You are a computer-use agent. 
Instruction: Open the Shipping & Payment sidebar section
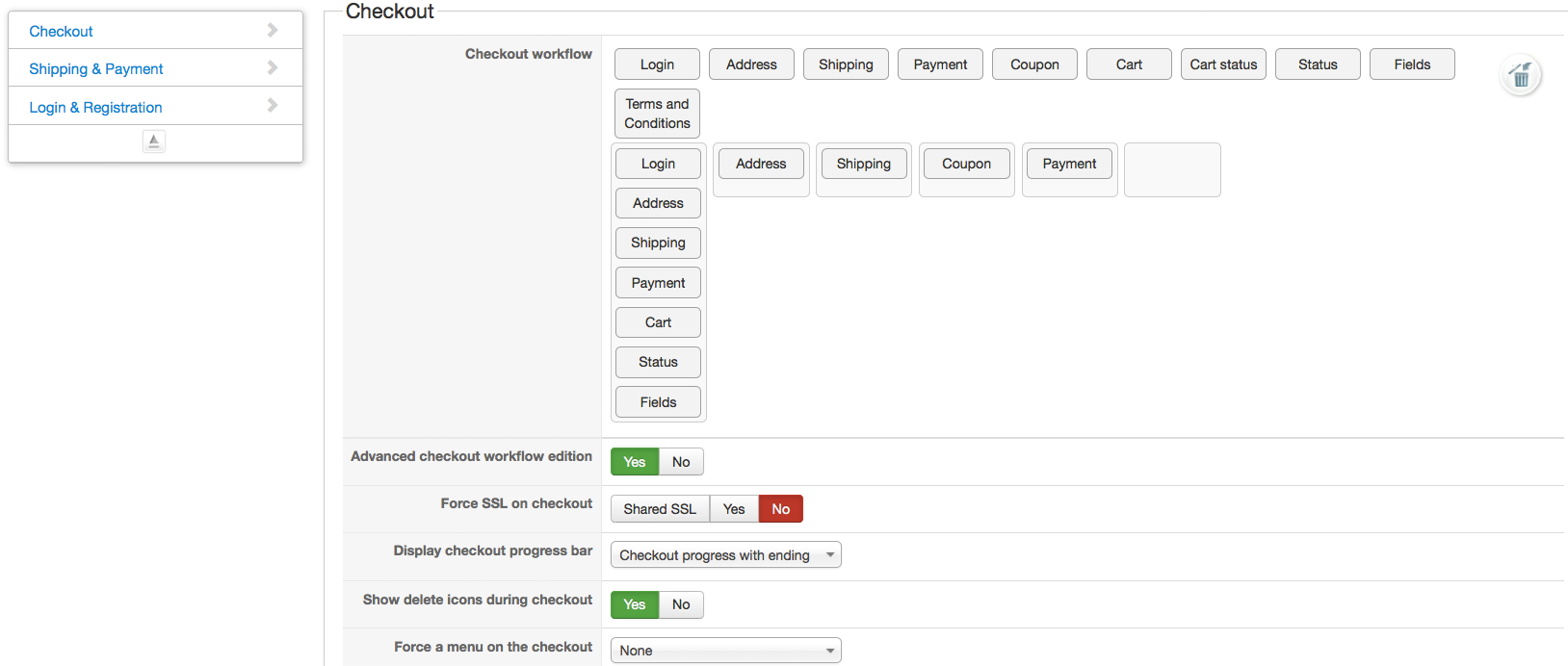point(96,69)
